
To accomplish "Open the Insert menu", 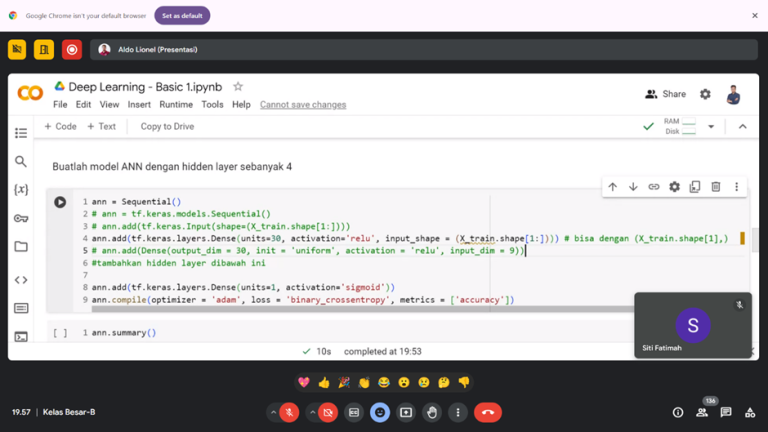I will coord(139,105).
